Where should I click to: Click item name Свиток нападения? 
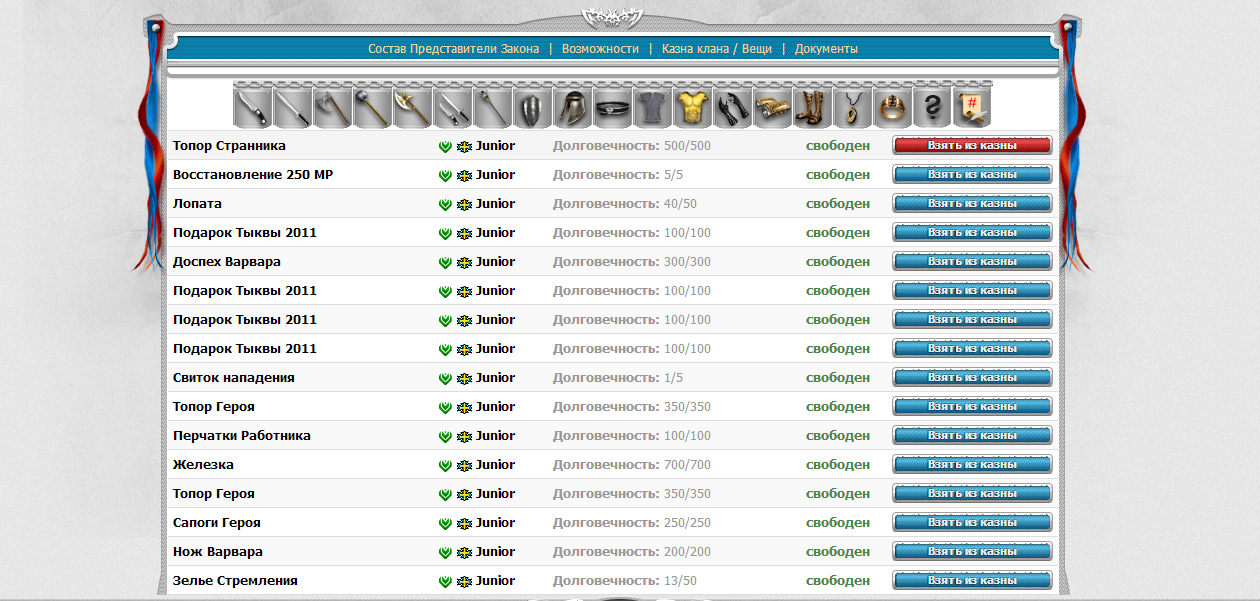pos(234,378)
